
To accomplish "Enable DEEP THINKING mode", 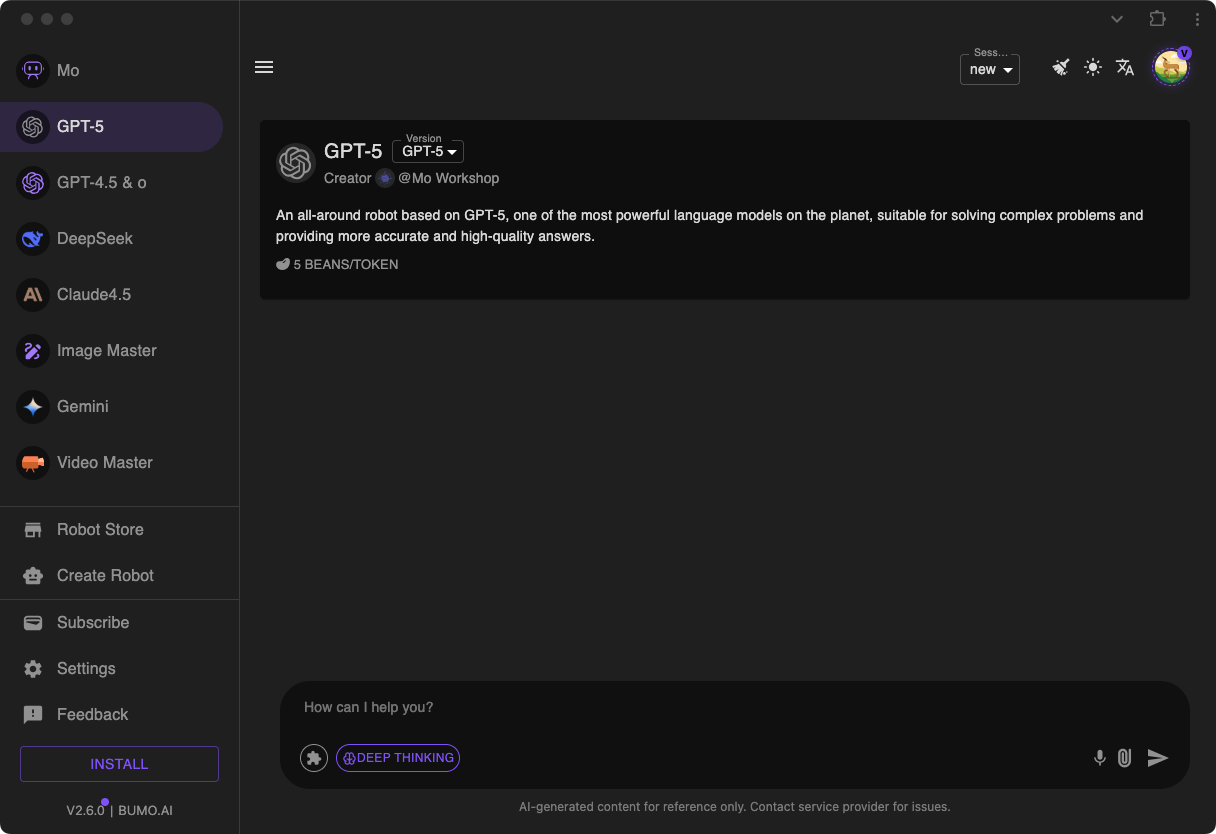I will (398, 758).
